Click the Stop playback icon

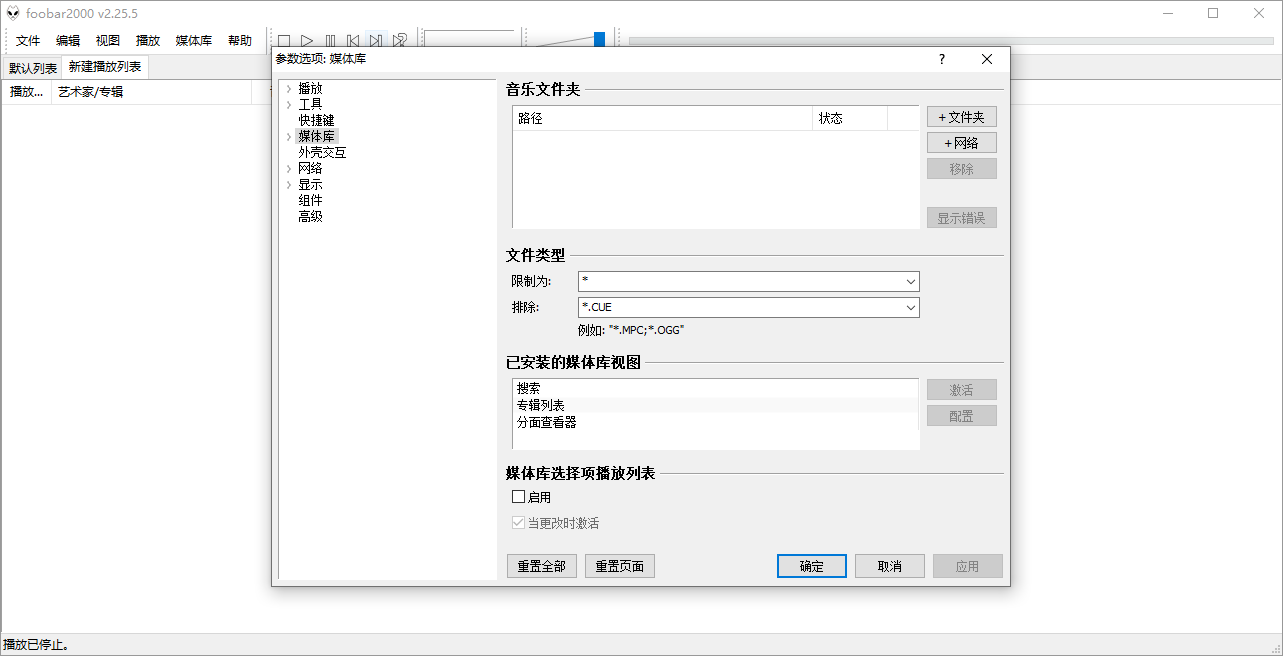tap(284, 39)
